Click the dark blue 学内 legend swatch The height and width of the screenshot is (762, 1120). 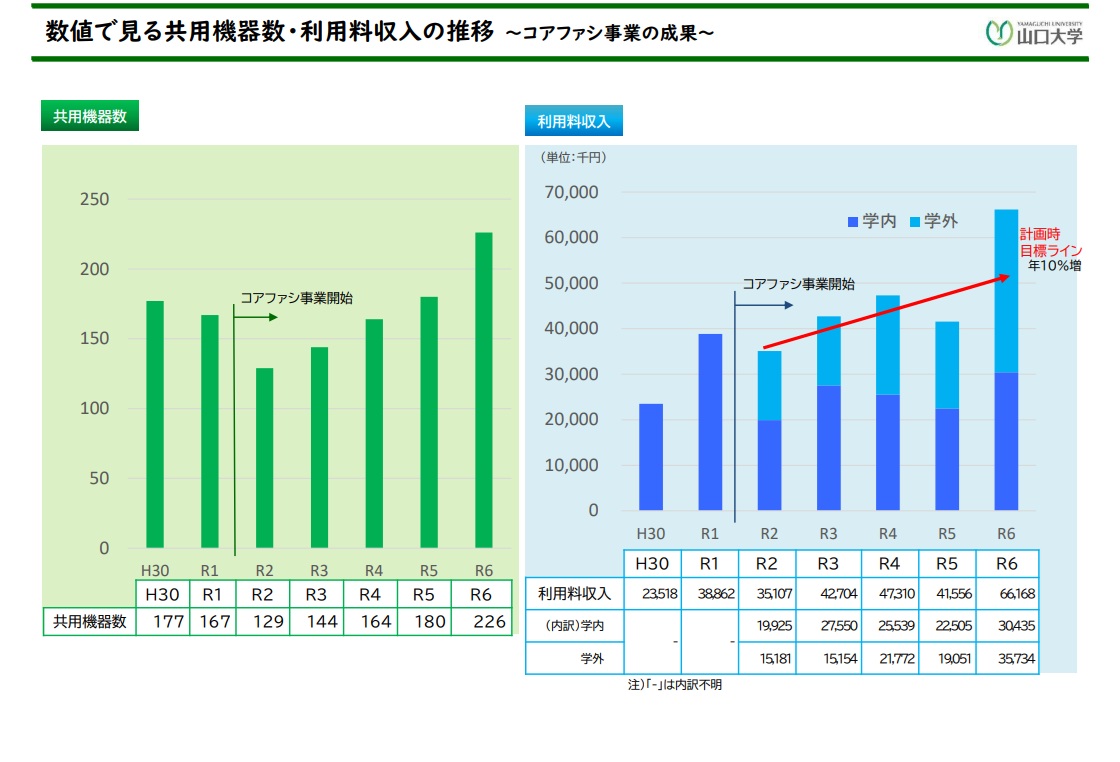coord(853,221)
